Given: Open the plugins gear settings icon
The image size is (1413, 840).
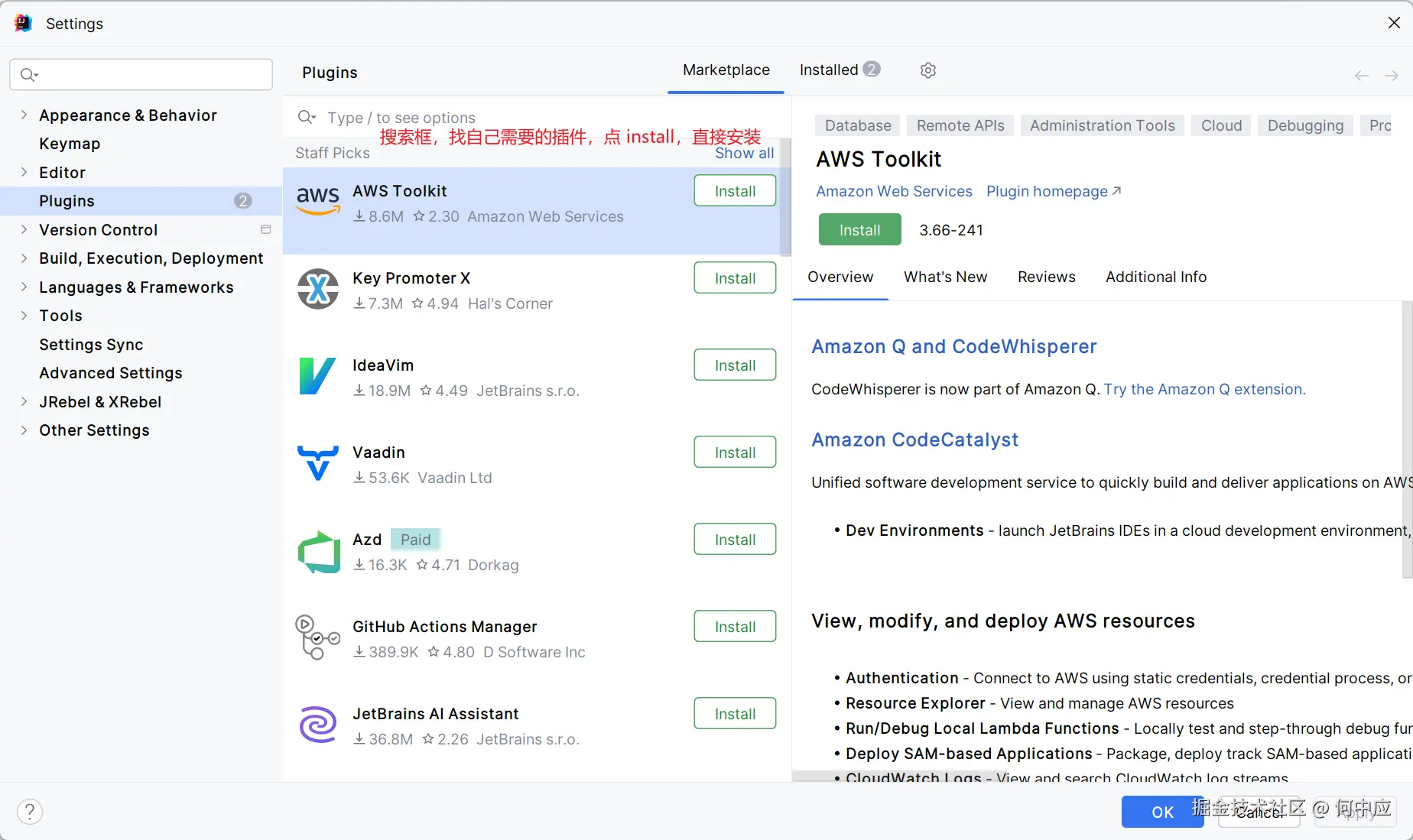Looking at the screenshot, I should pos(928,70).
